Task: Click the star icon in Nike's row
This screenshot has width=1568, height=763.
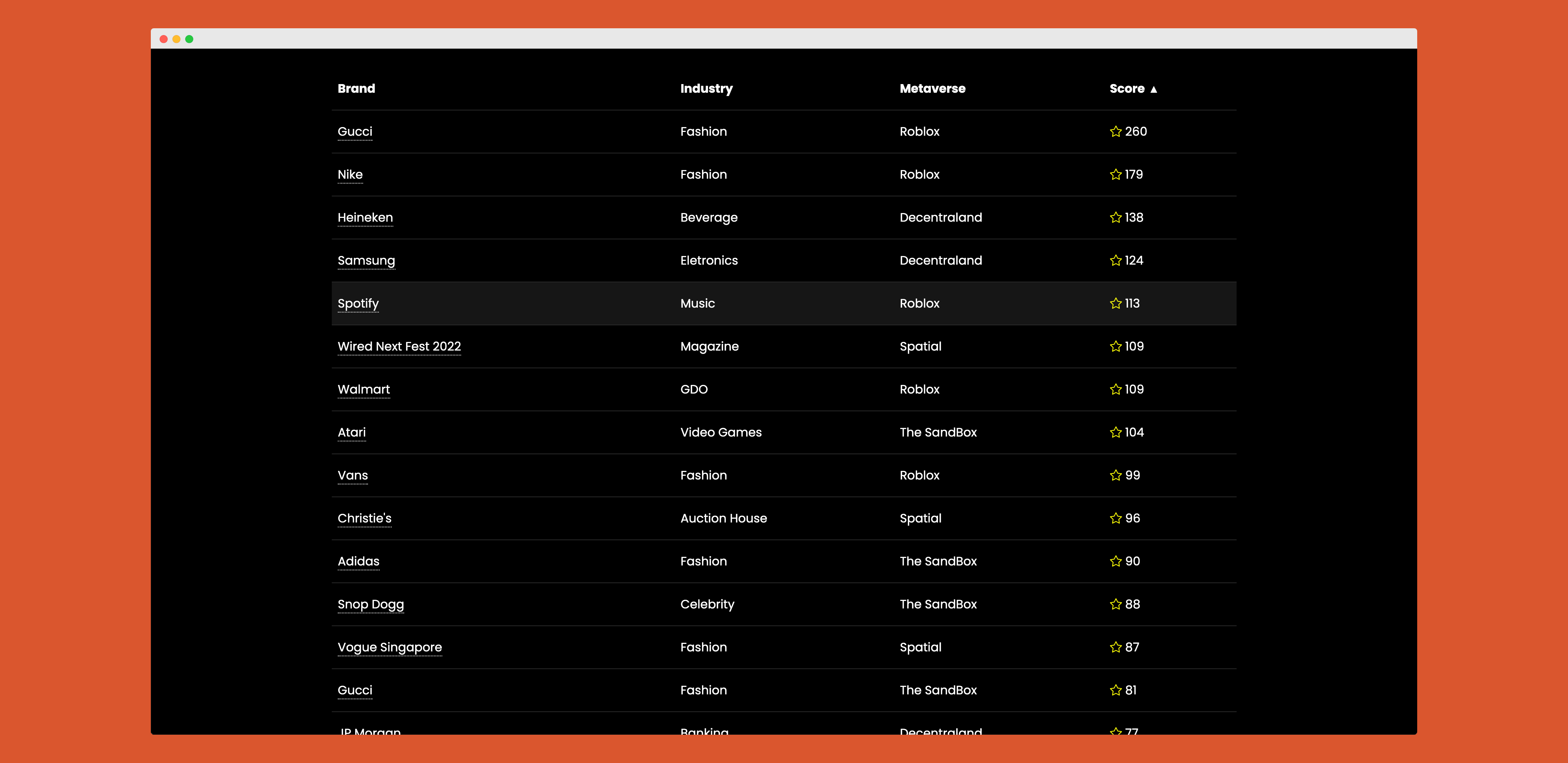Action: tap(1115, 175)
